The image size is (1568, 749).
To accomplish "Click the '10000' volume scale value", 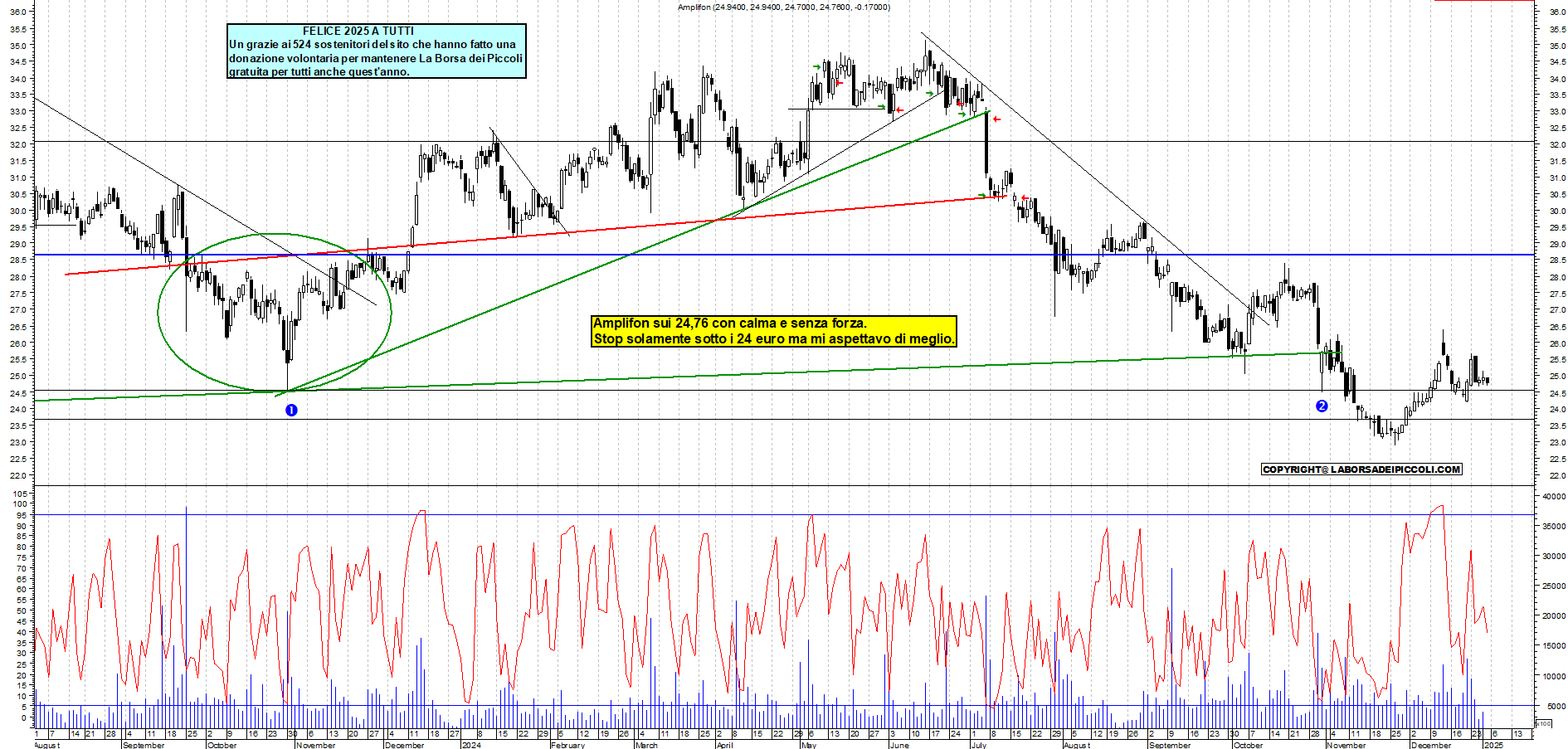I will click(x=1553, y=677).
